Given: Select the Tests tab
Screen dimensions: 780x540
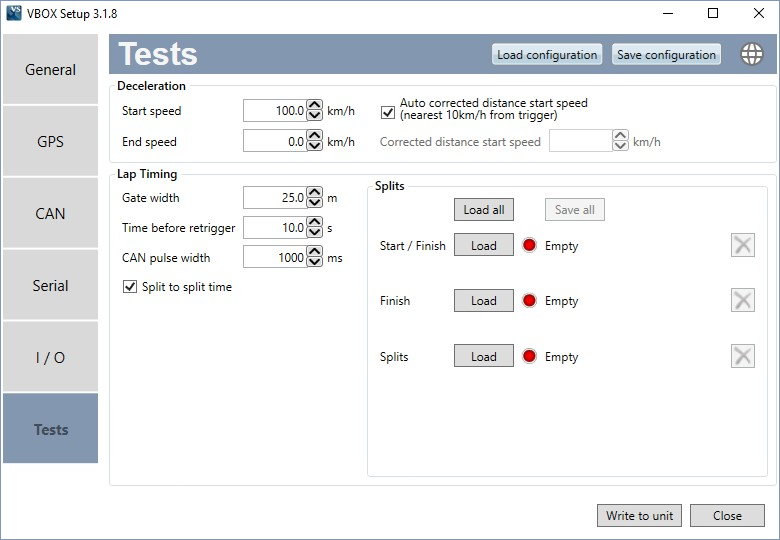Looking at the screenshot, I should (50, 429).
